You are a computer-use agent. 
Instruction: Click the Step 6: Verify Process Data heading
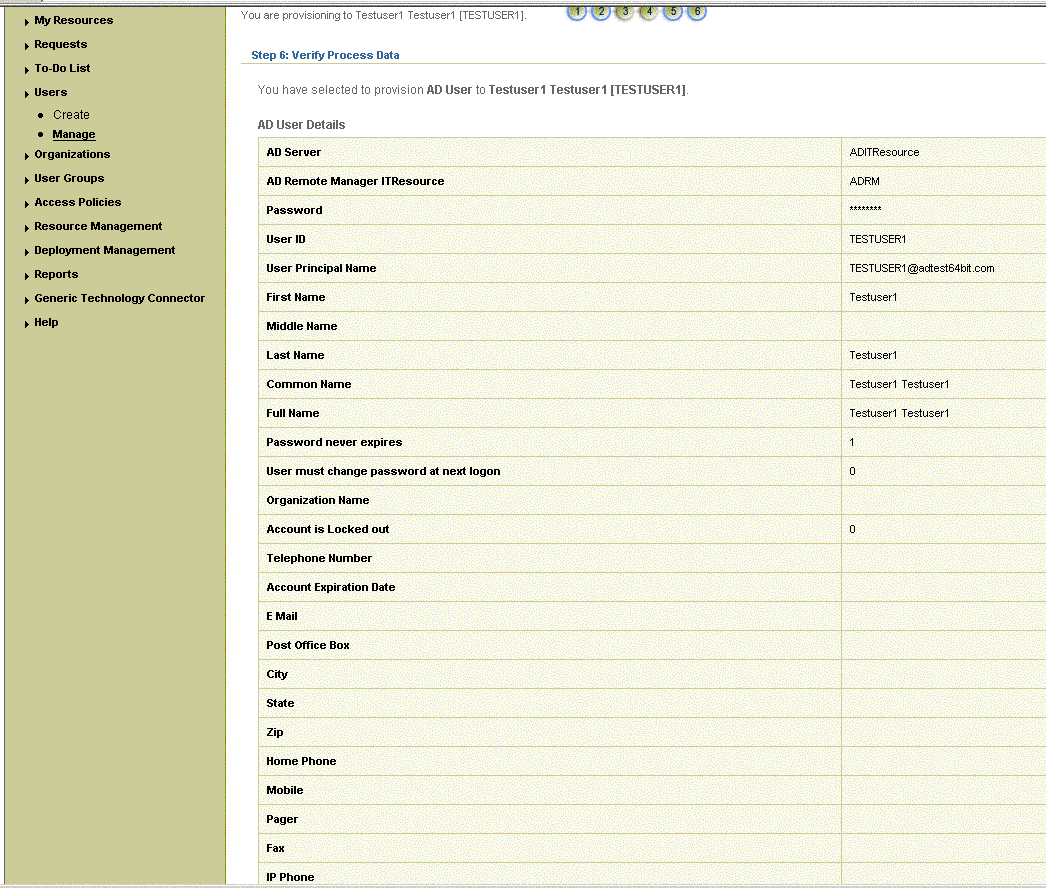(326, 55)
